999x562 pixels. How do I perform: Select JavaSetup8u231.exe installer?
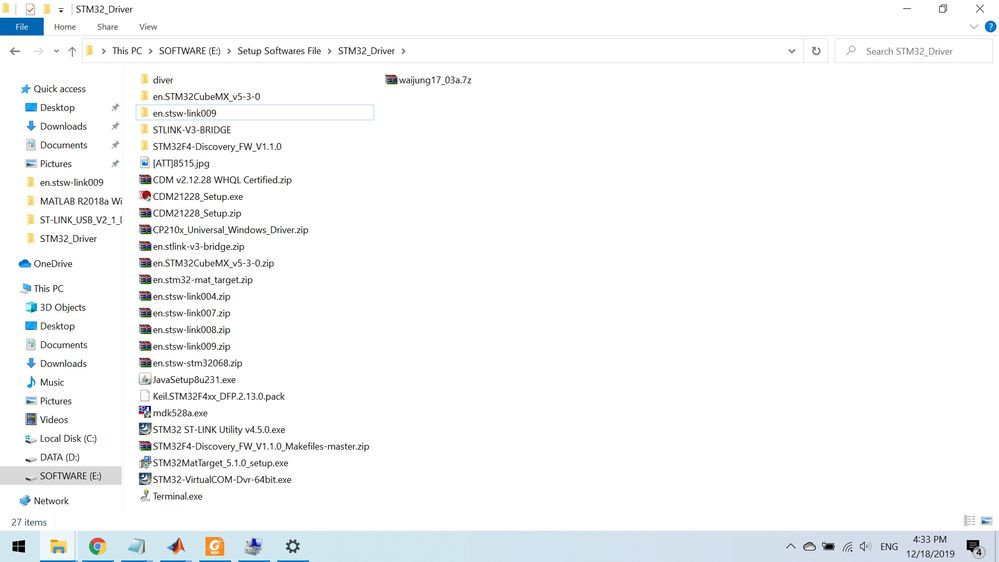(187, 379)
